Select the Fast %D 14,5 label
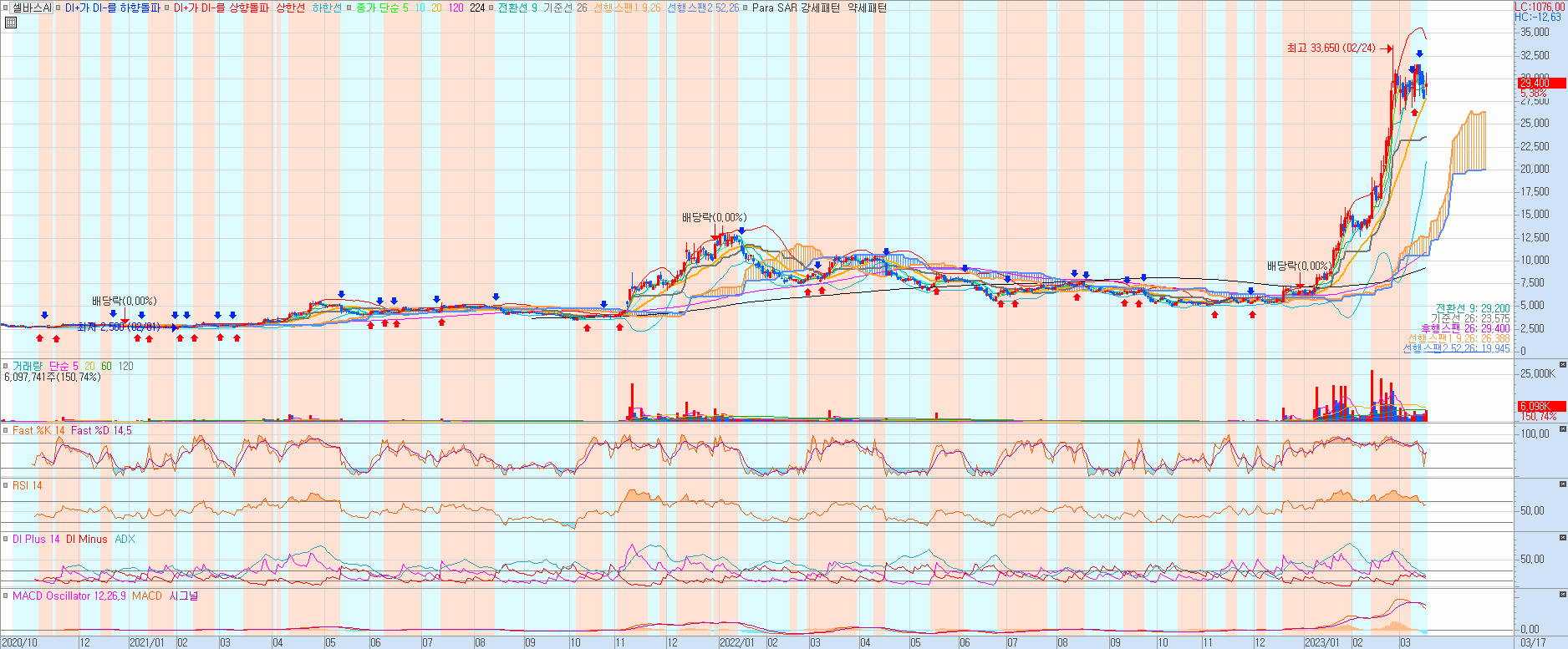Screen dimensions: 1568x649 click(101, 430)
